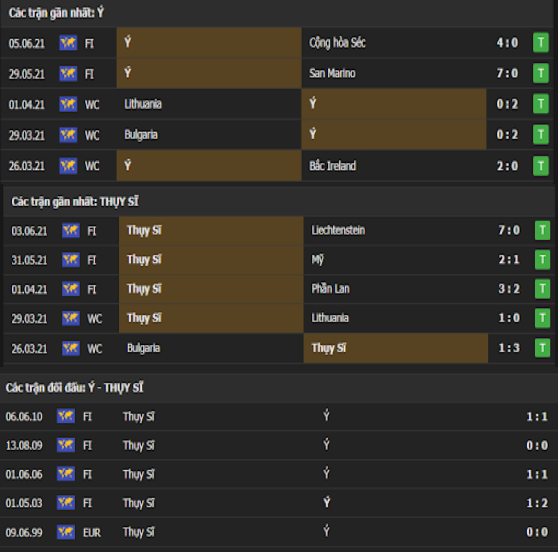This screenshot has height=552, width=558.
Task: Click the green T badge for Thụy Sĩ vs Mỹ
Action: [542, 259]
